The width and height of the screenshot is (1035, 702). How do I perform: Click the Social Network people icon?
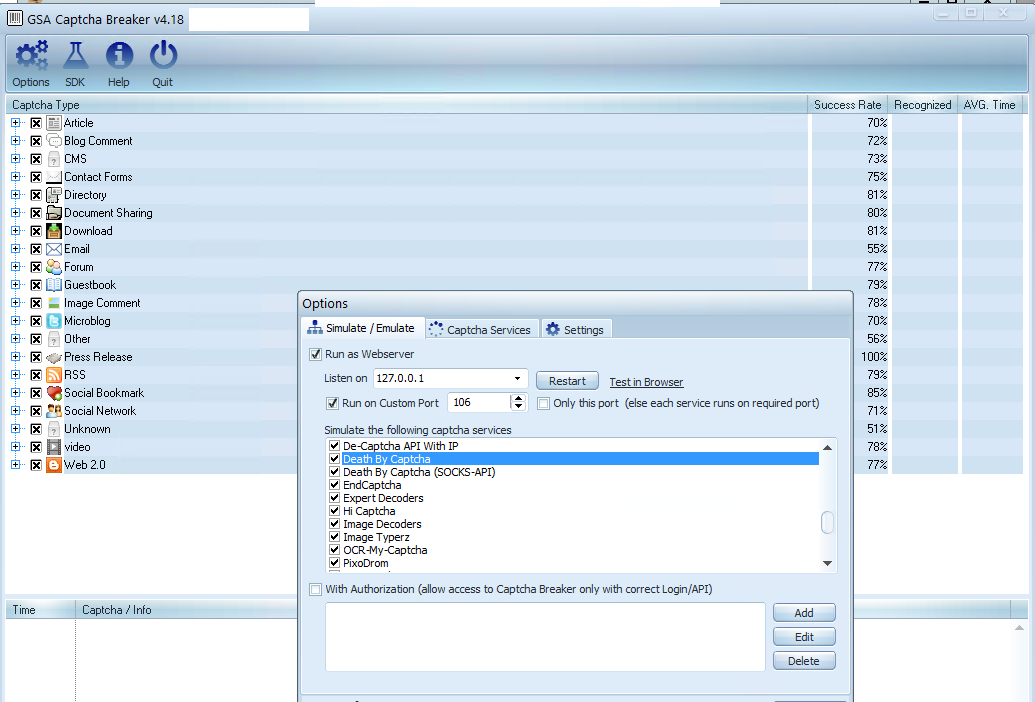pyautogui.click(x=54, y=410)
